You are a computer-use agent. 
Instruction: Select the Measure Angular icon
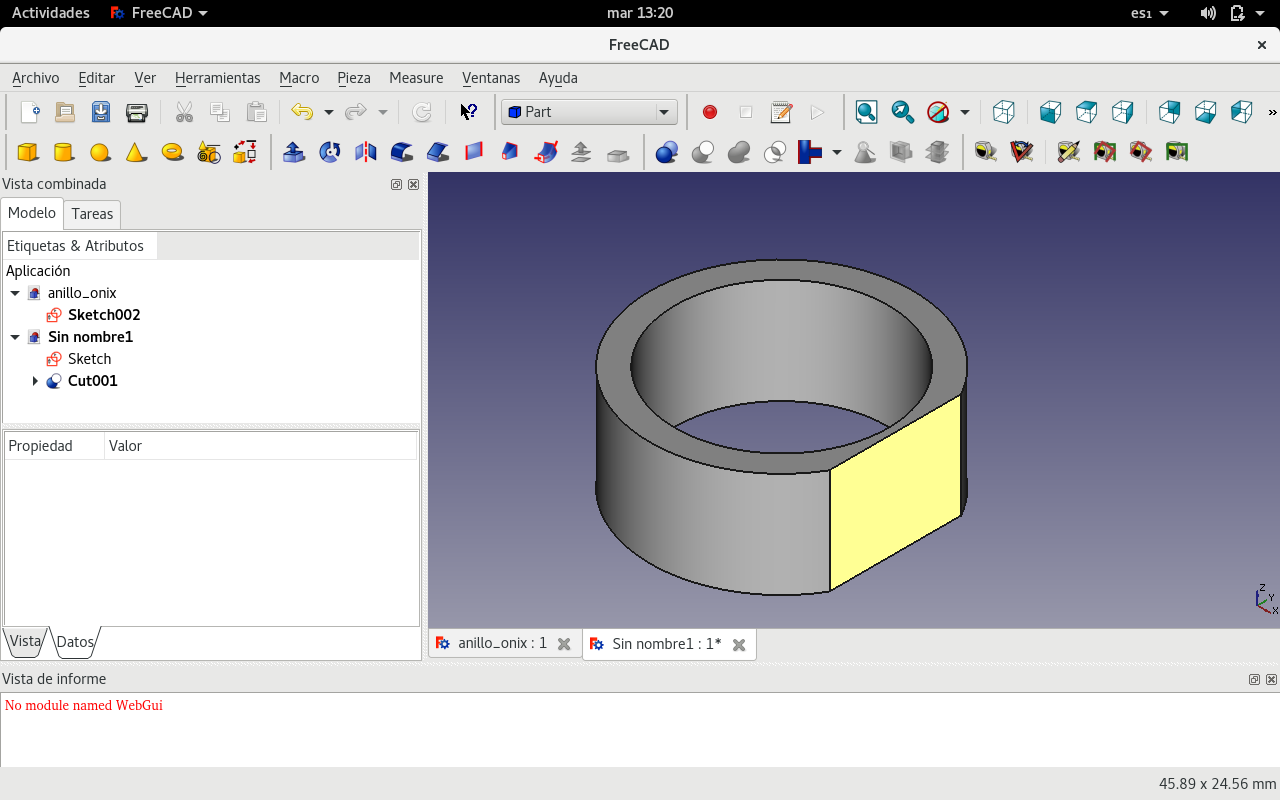coord(1022,152)
